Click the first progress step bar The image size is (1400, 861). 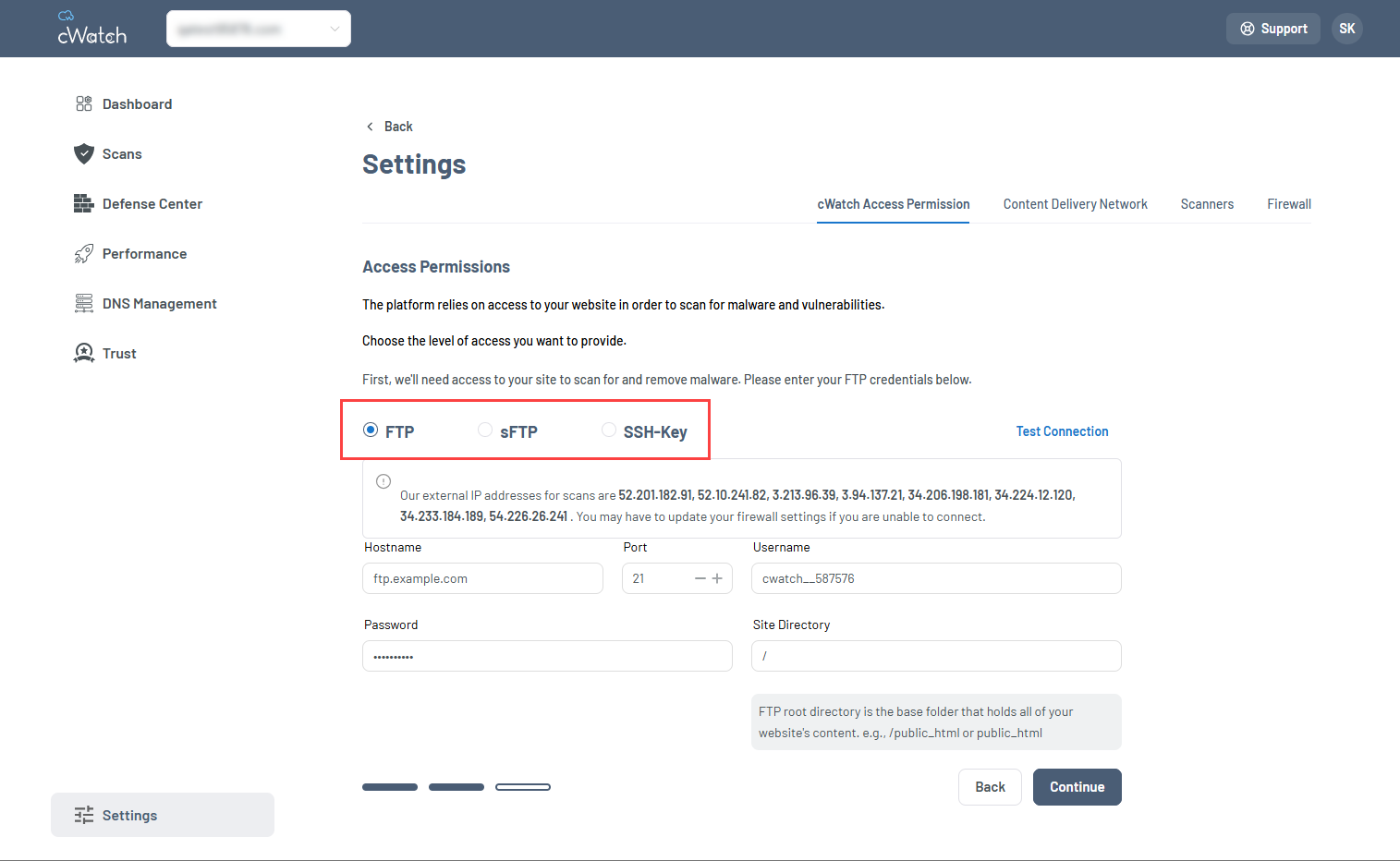tap(390, 787)
